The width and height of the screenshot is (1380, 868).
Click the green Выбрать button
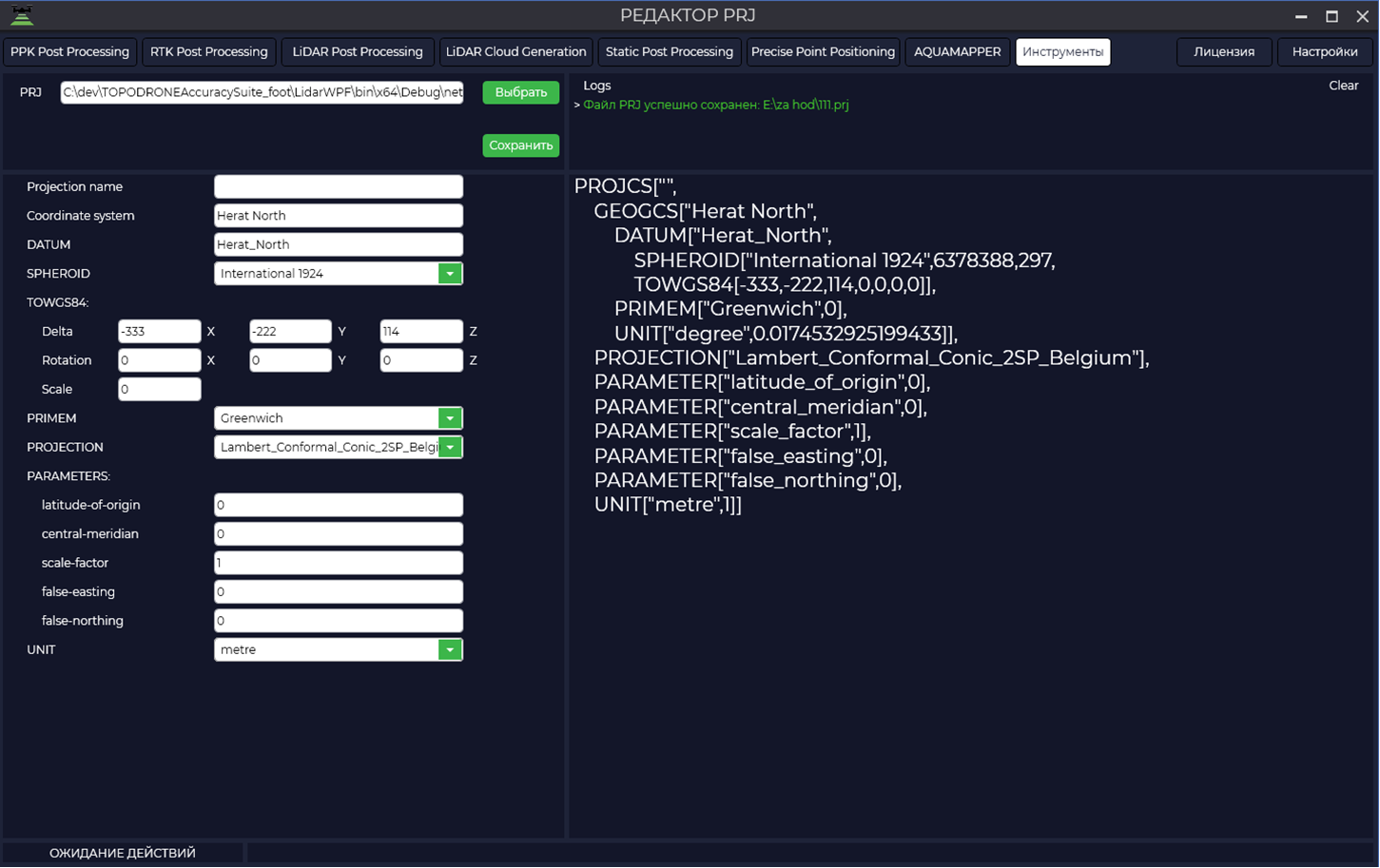(521, 92)
